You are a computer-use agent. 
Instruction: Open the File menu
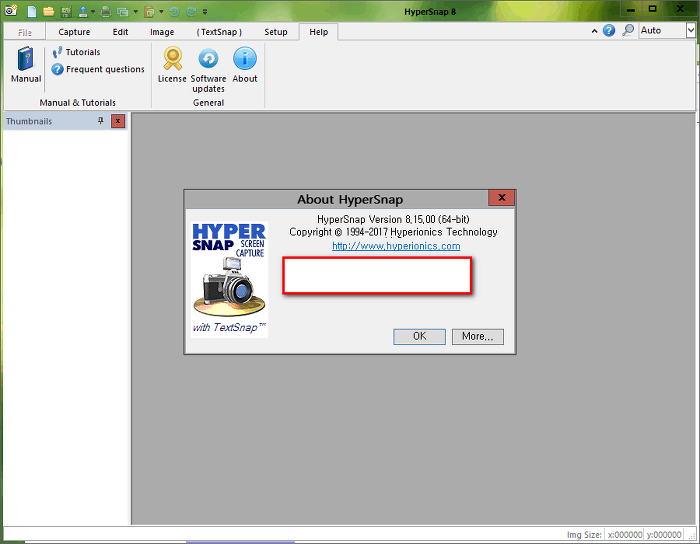(x=25, y=32)
